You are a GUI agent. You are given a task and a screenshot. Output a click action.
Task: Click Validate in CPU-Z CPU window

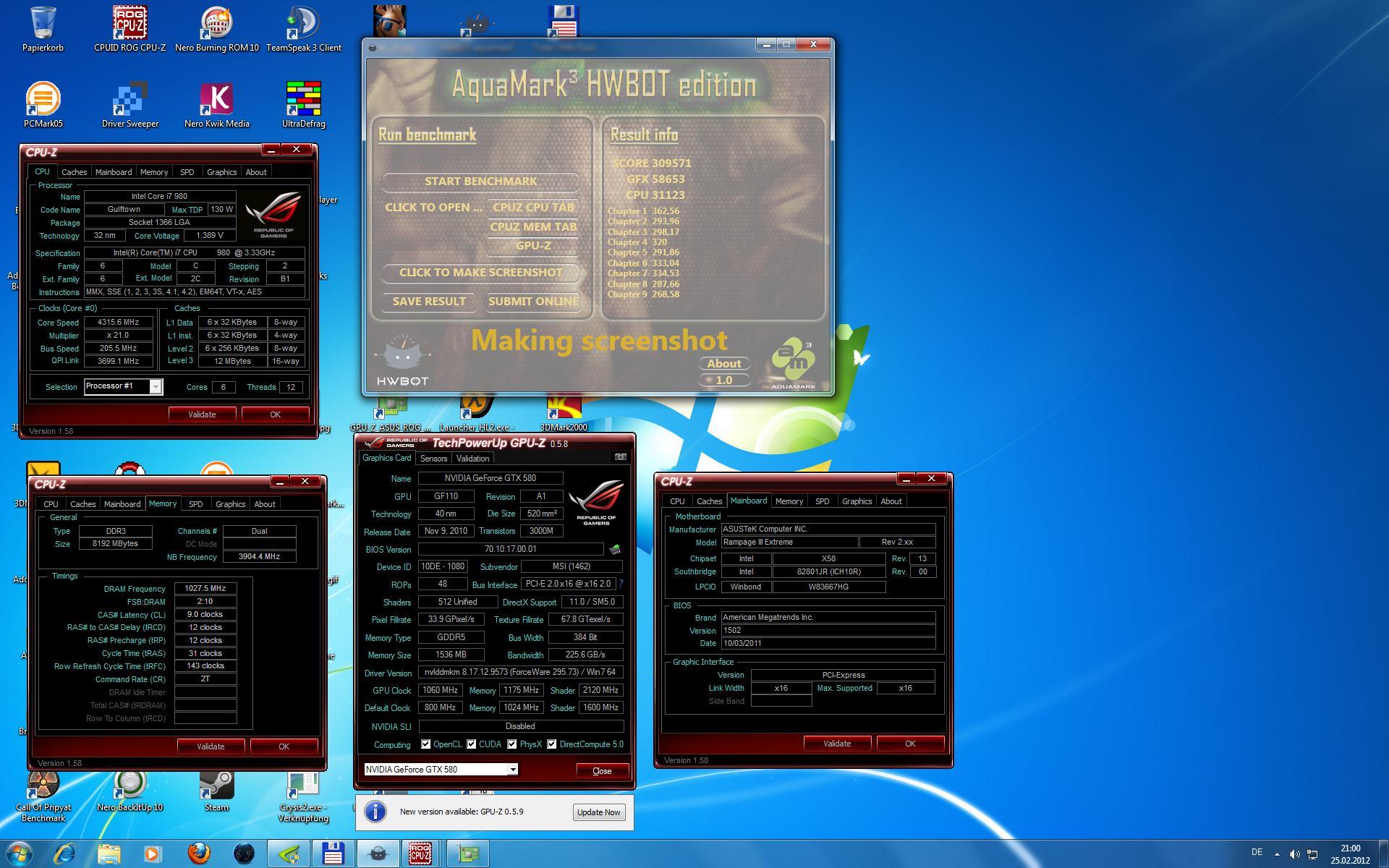click(x=202, y=414)
